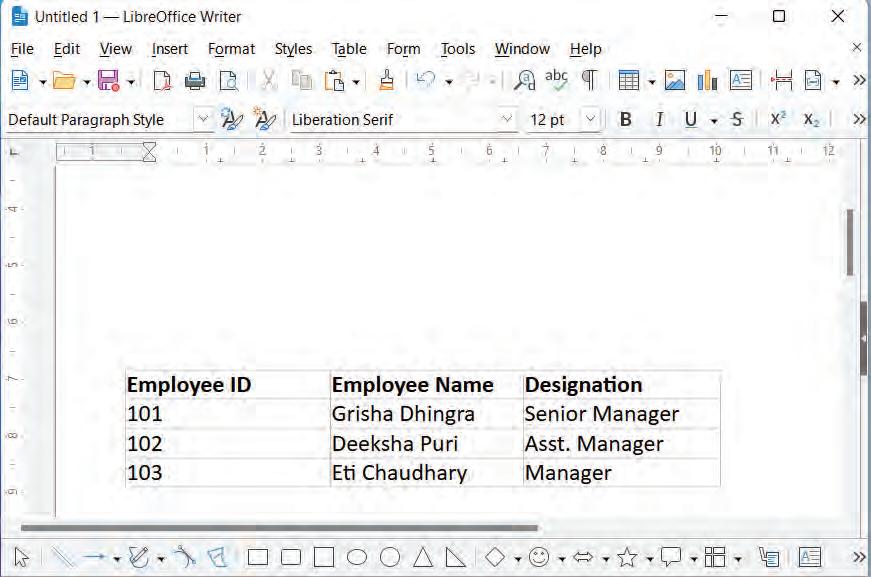
Task: Open the Tools menu
Action: tap(458, 49)
